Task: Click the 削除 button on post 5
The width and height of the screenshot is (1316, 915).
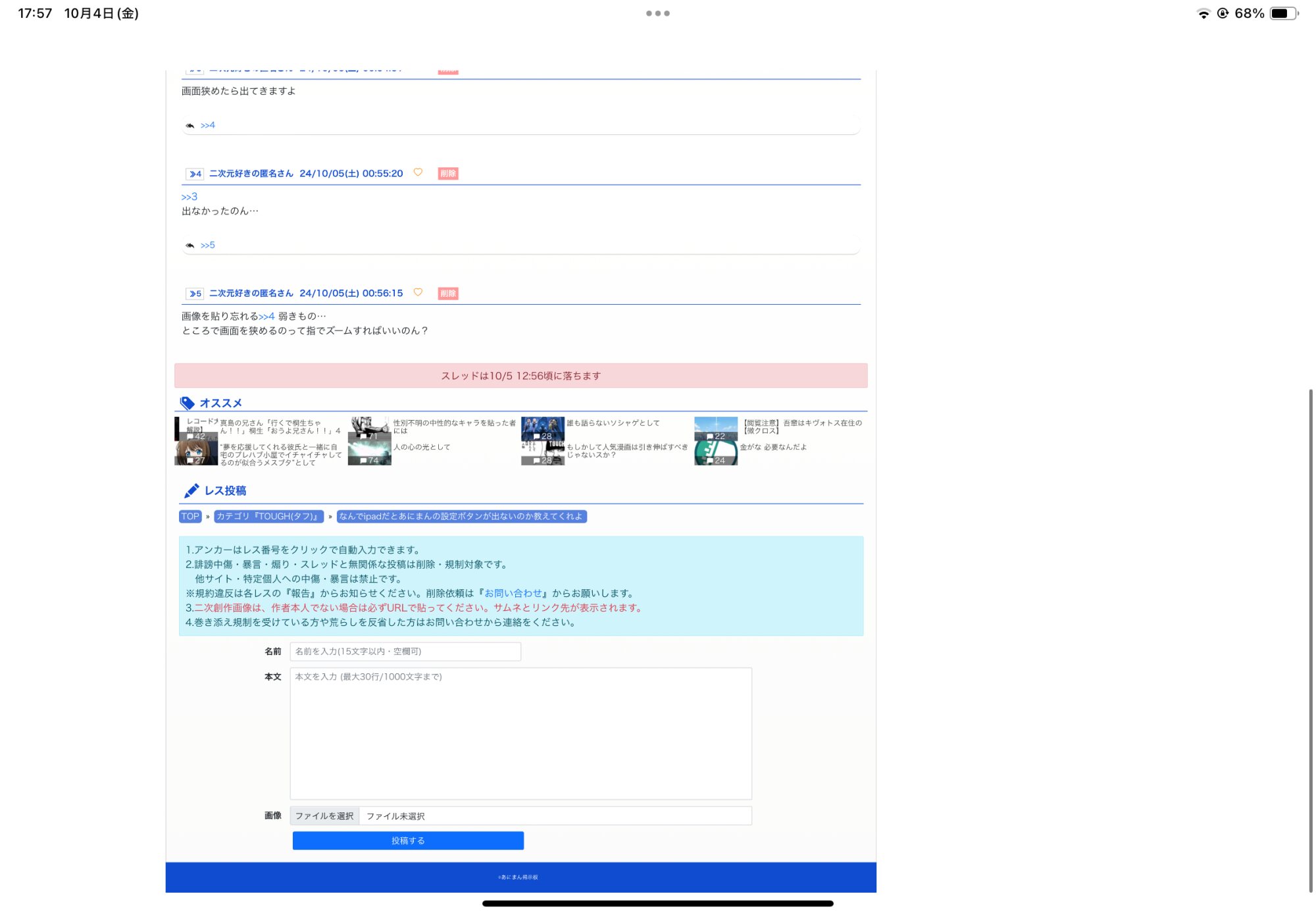Action: click(x=448, y=294)
